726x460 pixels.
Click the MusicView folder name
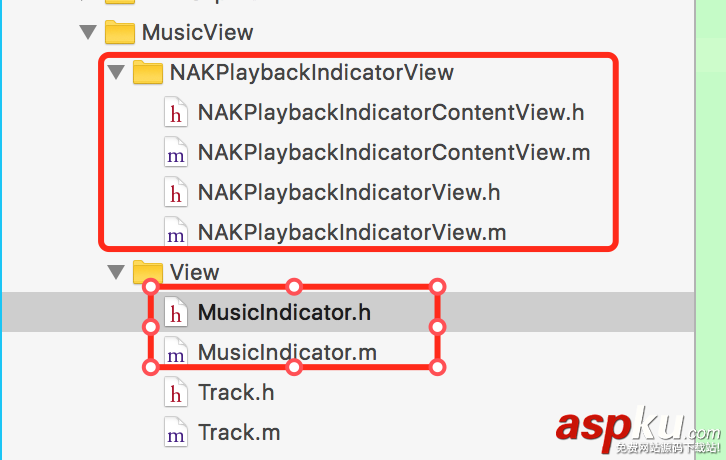[x=198, y=32]
